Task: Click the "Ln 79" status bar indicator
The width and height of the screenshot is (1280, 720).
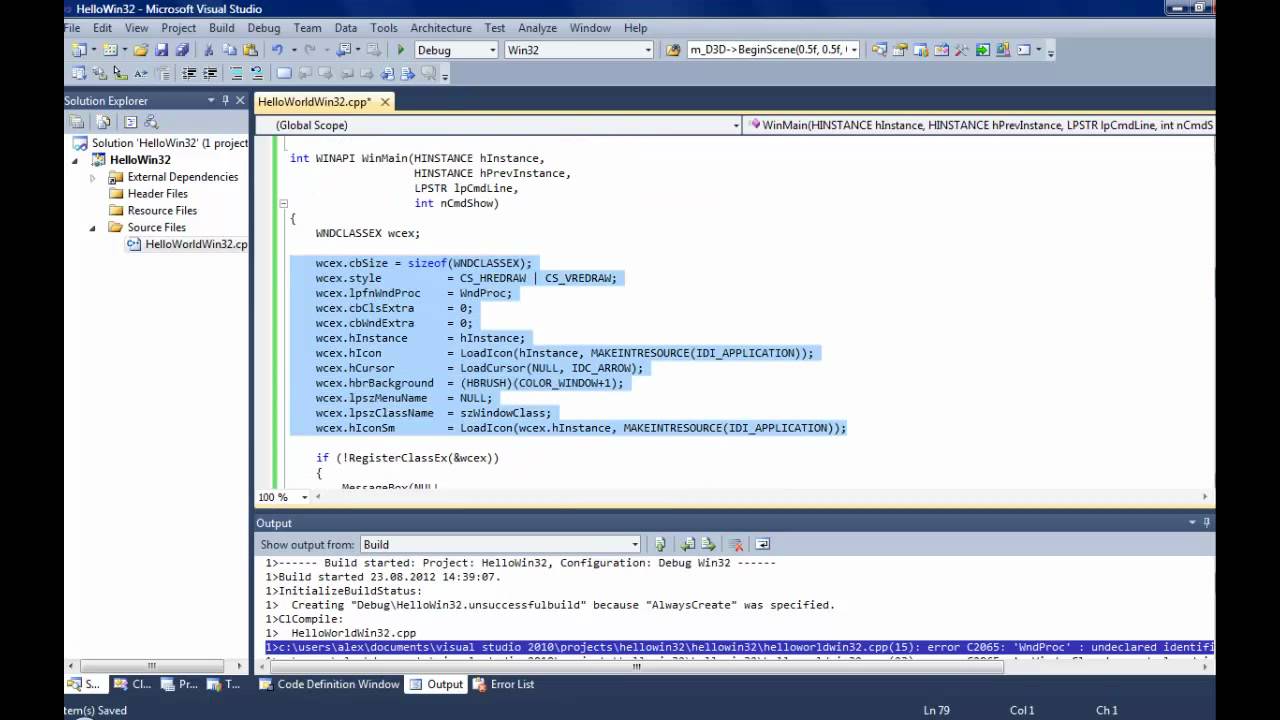Action: point(937,710)
